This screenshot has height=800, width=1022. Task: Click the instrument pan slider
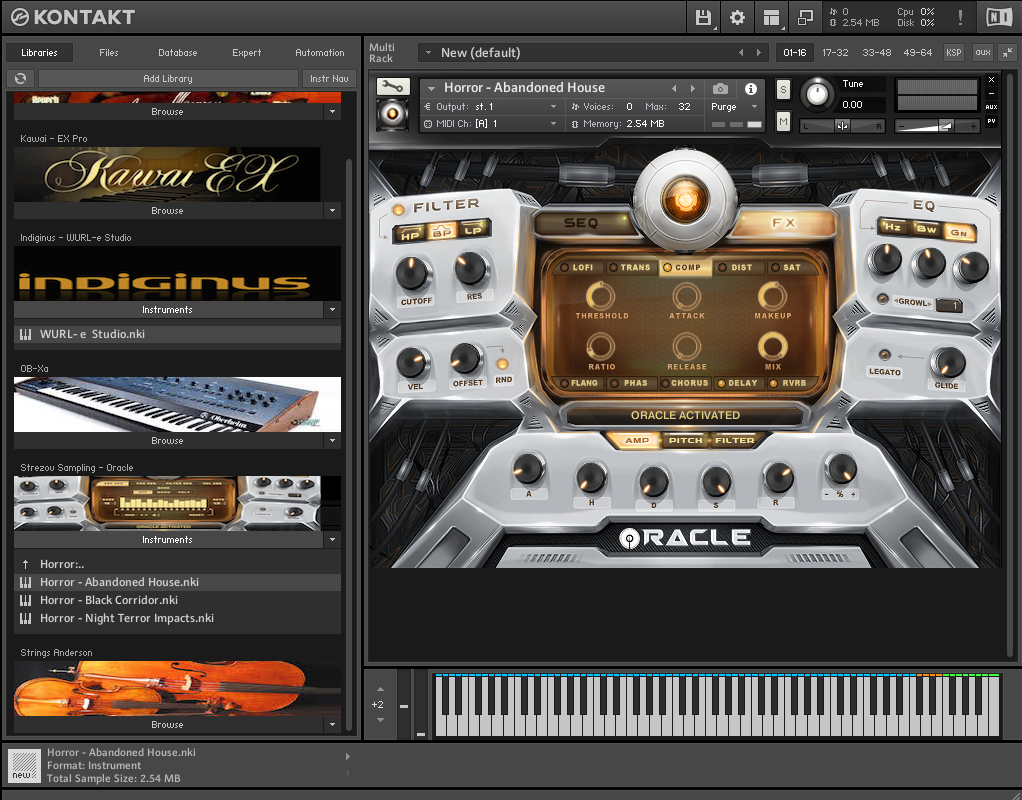(842, 126)
